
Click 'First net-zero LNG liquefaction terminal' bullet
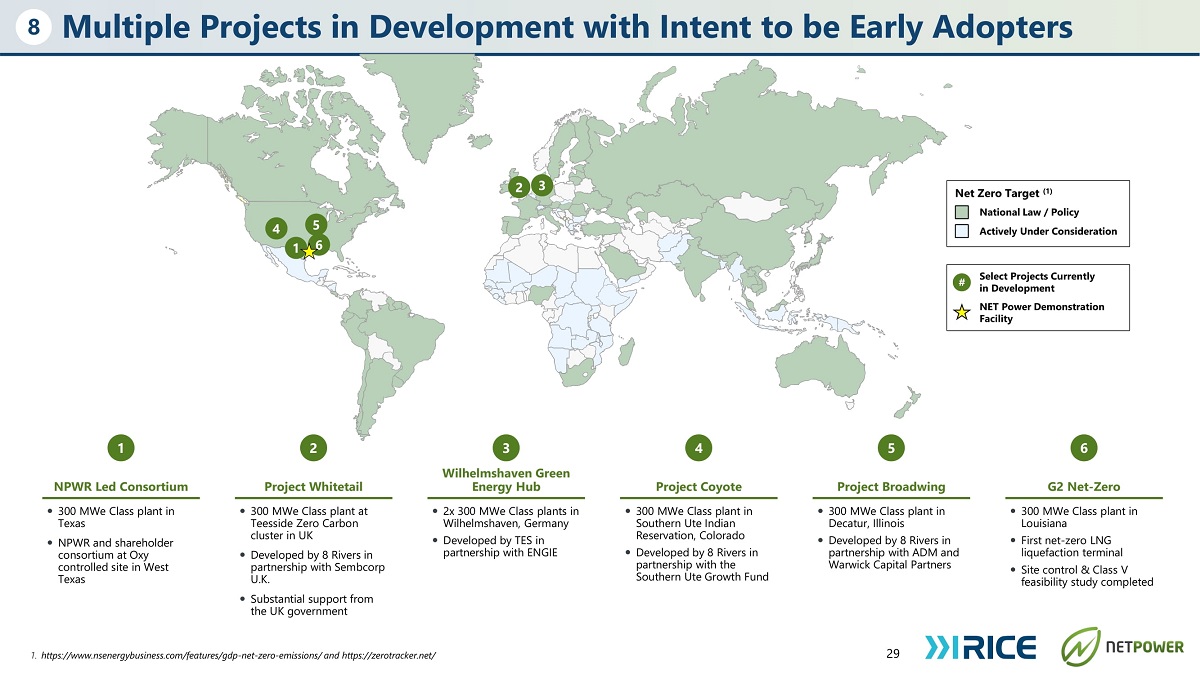click(x=1072, y=547)
